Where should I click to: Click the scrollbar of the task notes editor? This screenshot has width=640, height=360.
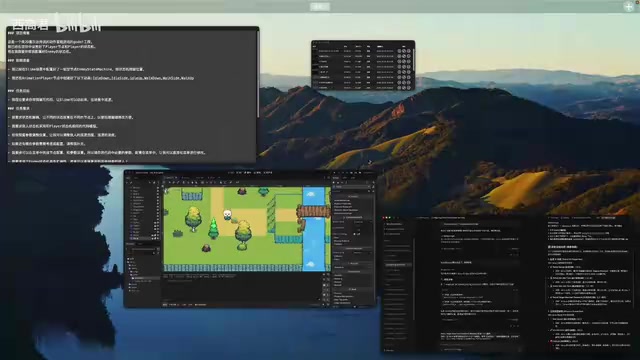tap(258, 73)
